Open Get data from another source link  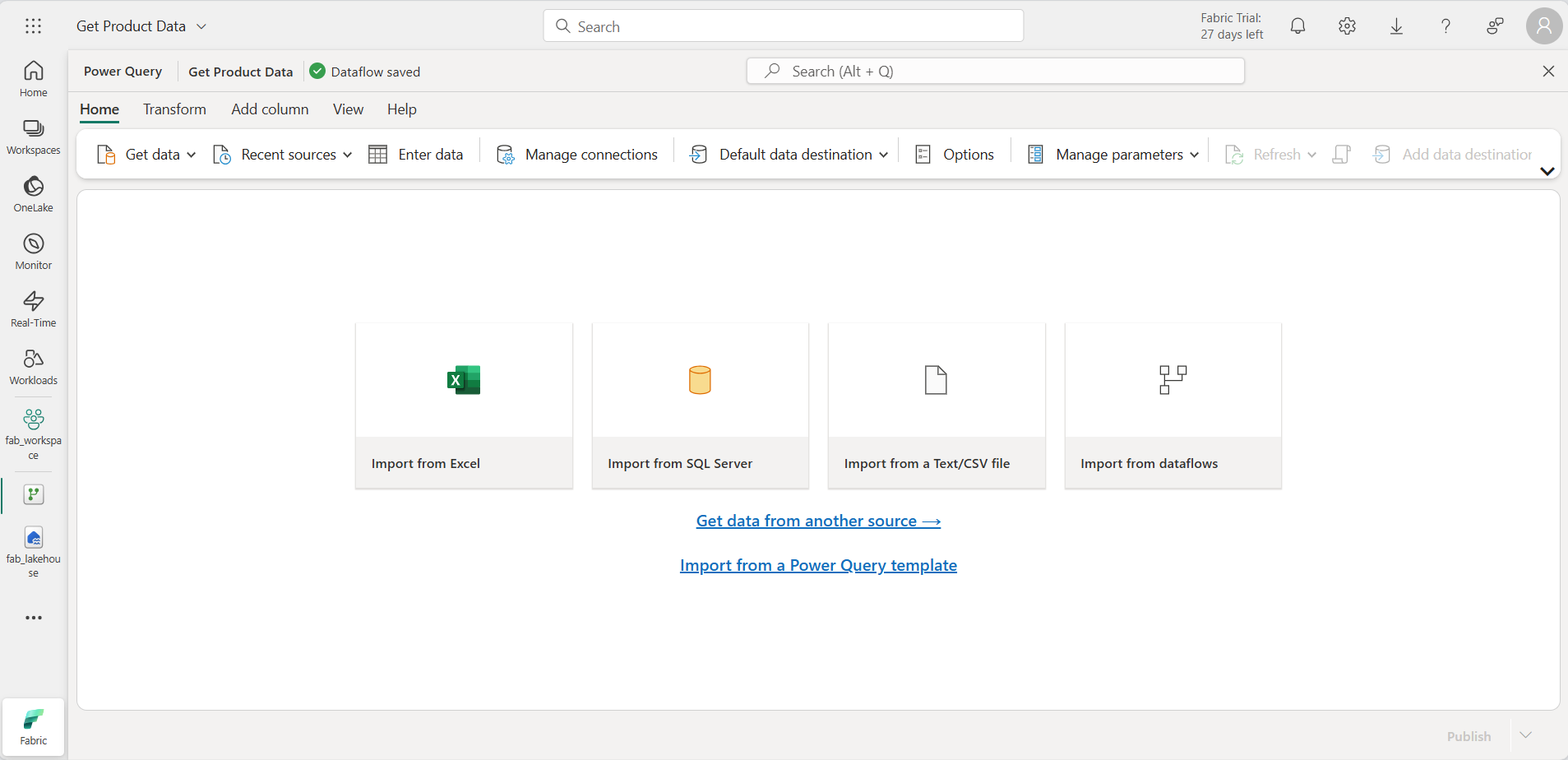point(818,521)
